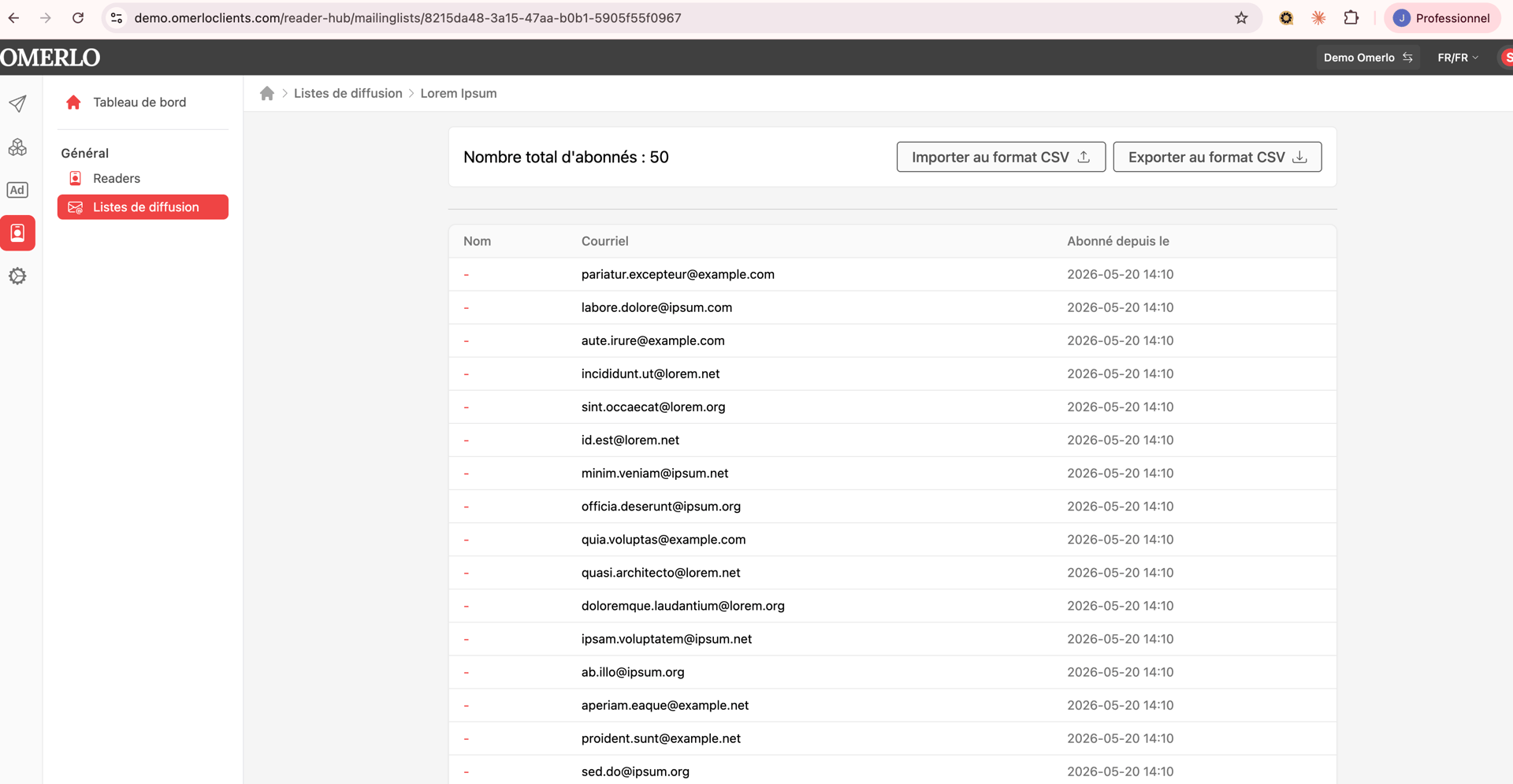This screenshot has width=1513, height=784.
Task: Select ipsam.voluptatem@ipsum.net email
Action: pyautogui.click(x=666, y=638)
